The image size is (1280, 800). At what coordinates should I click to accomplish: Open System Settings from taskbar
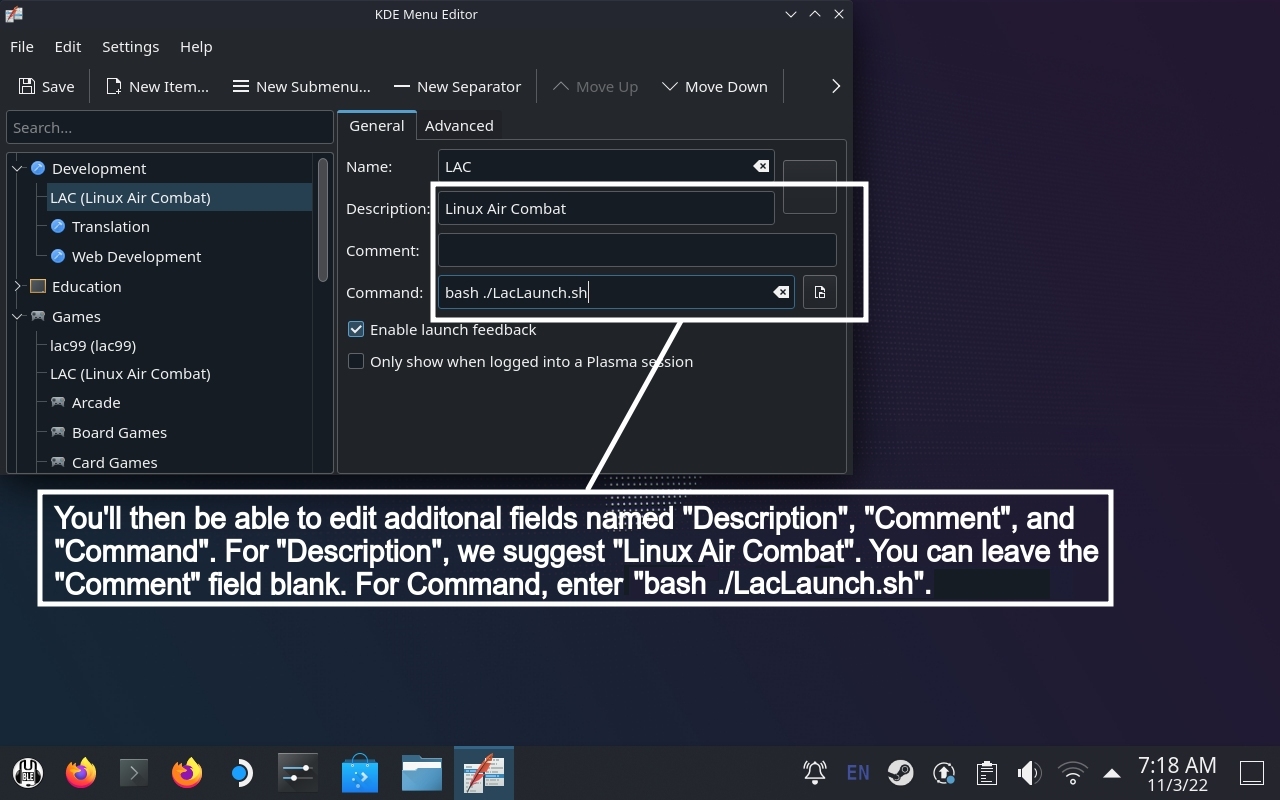pyautogui.click(x=298, y=773)
